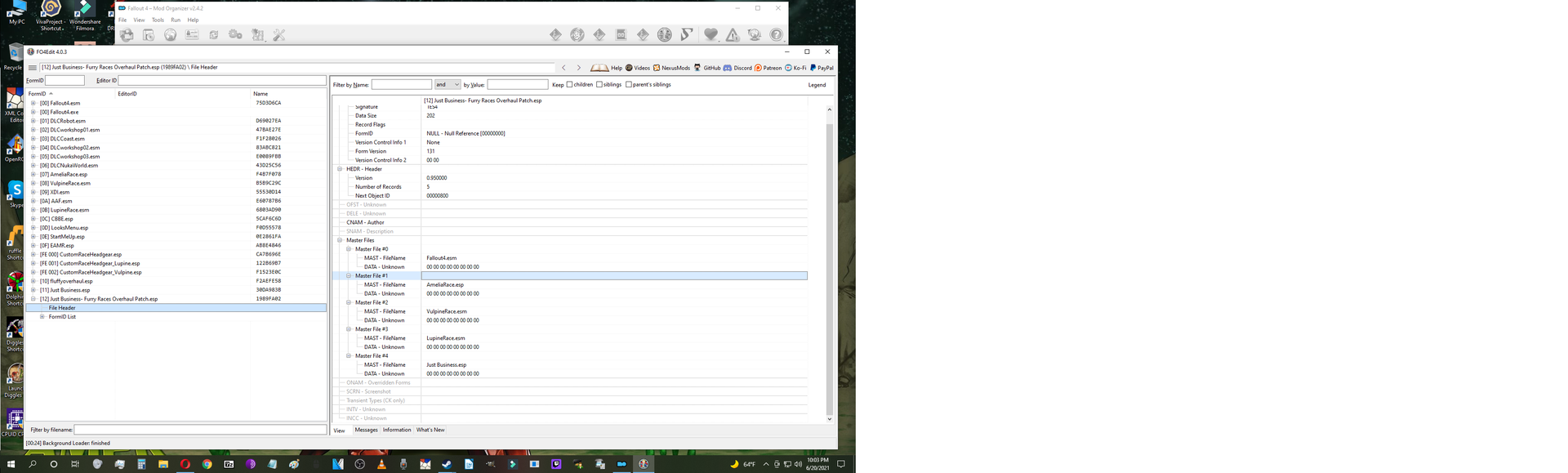Switch to the What's New tab
The height and width of the screenshot is (473, 1568).
coord(430,430)
